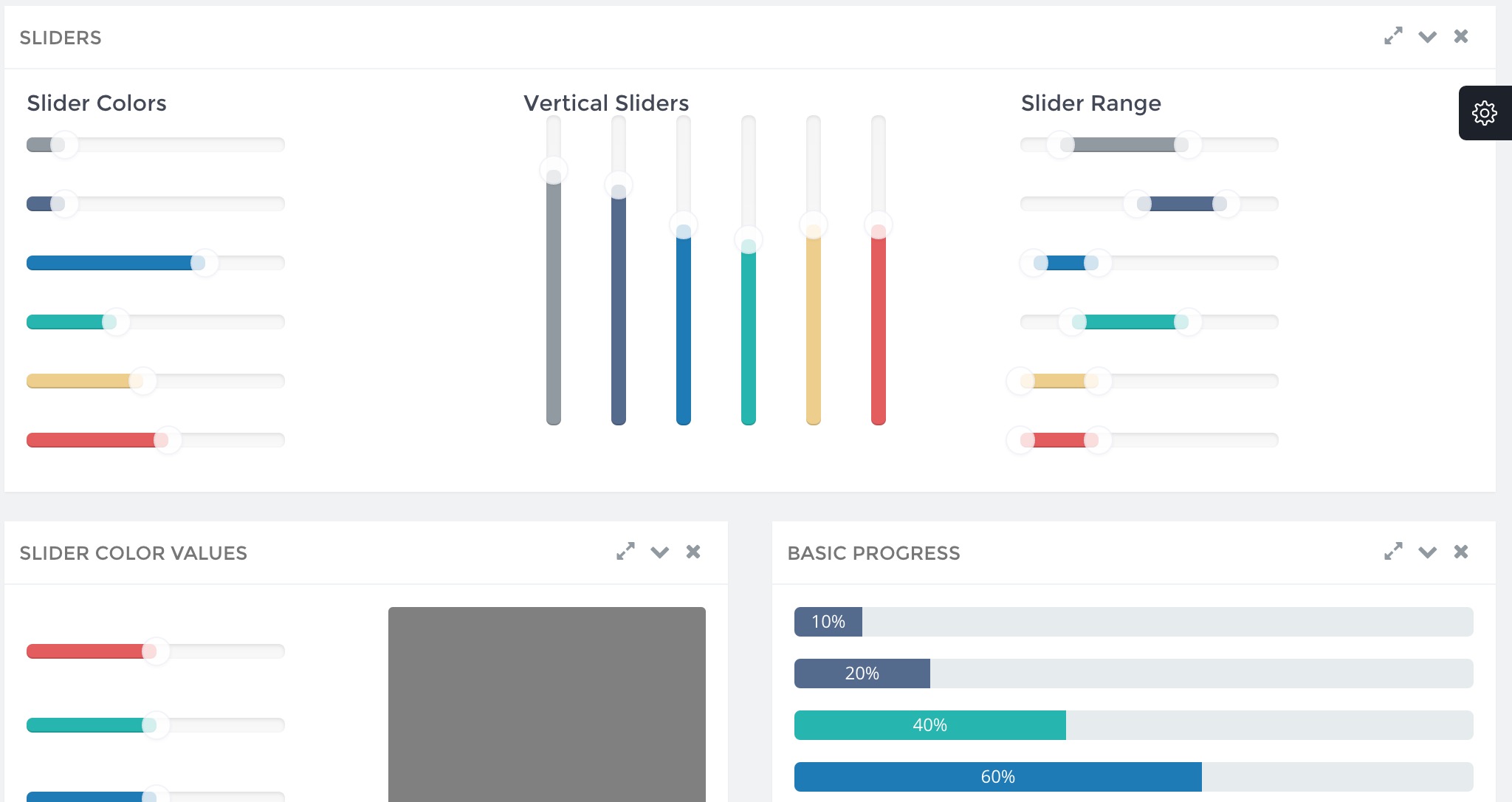Close the Slider Color Values panel

pyautogui.click(x=693, y=552)
